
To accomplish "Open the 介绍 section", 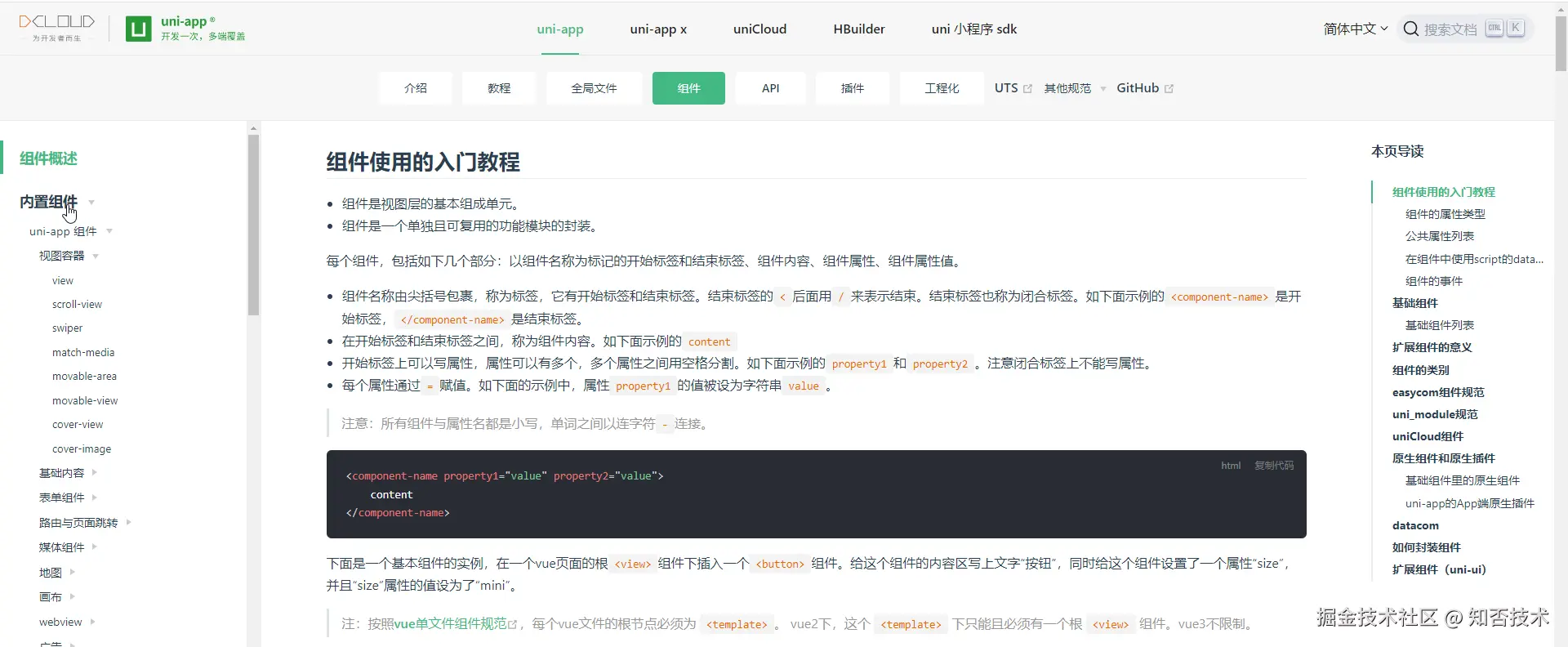I will pyautogui.click(x=416, y=88).
